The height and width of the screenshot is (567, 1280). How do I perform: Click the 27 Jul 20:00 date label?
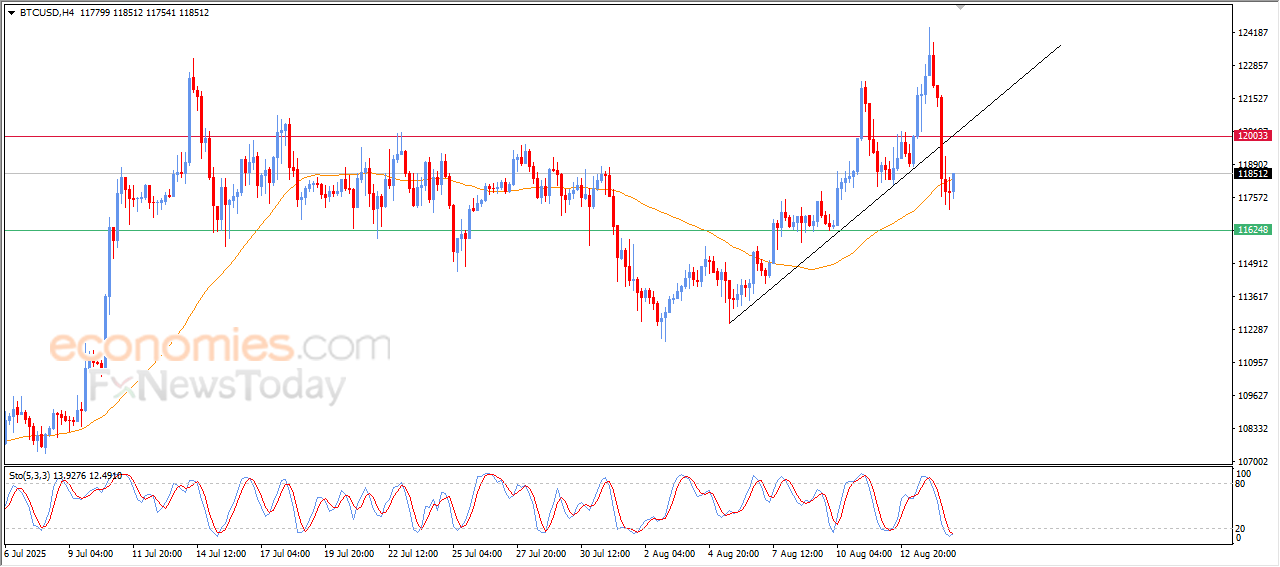pos(541,553)
